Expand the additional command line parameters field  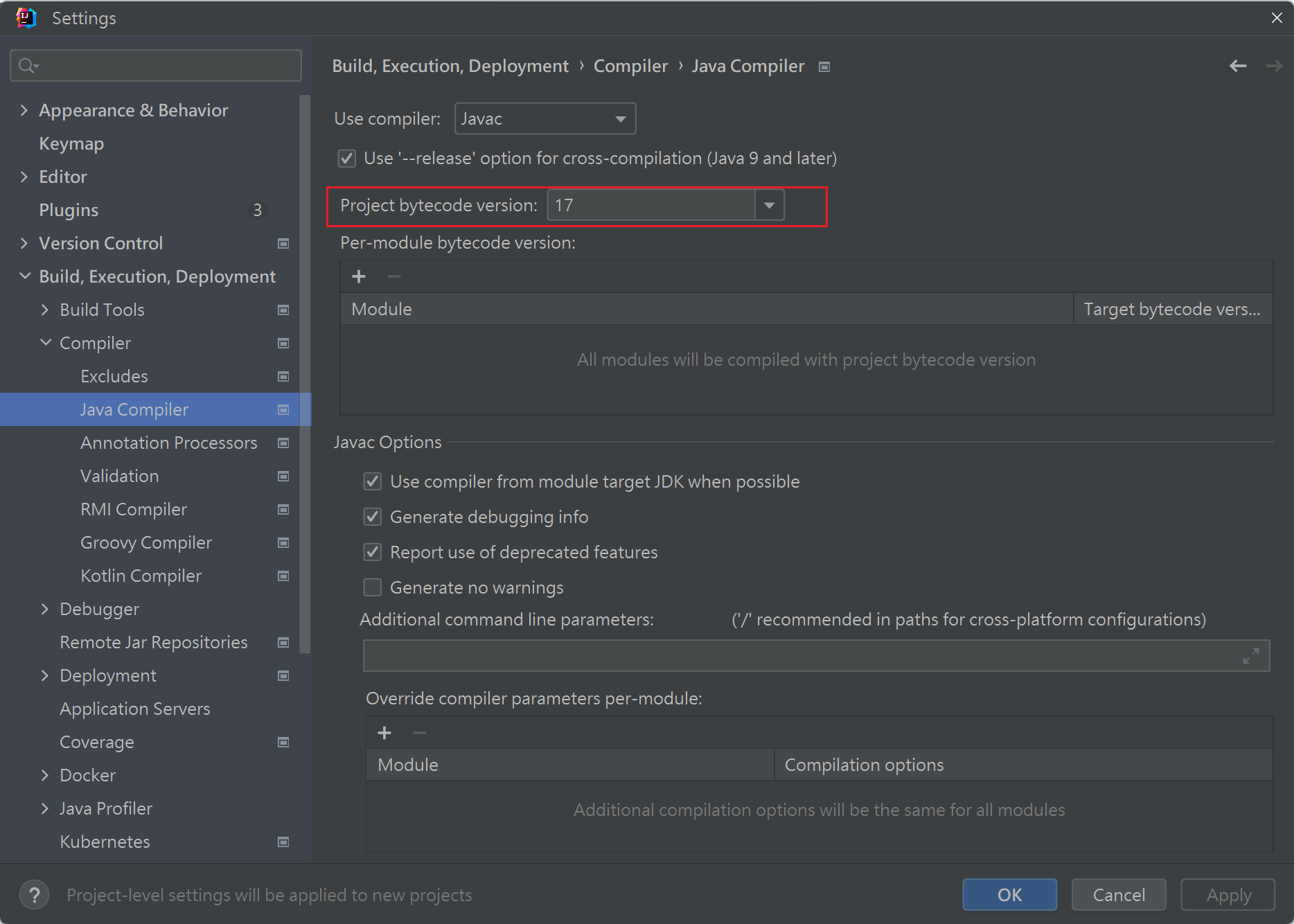[1251, 656]
